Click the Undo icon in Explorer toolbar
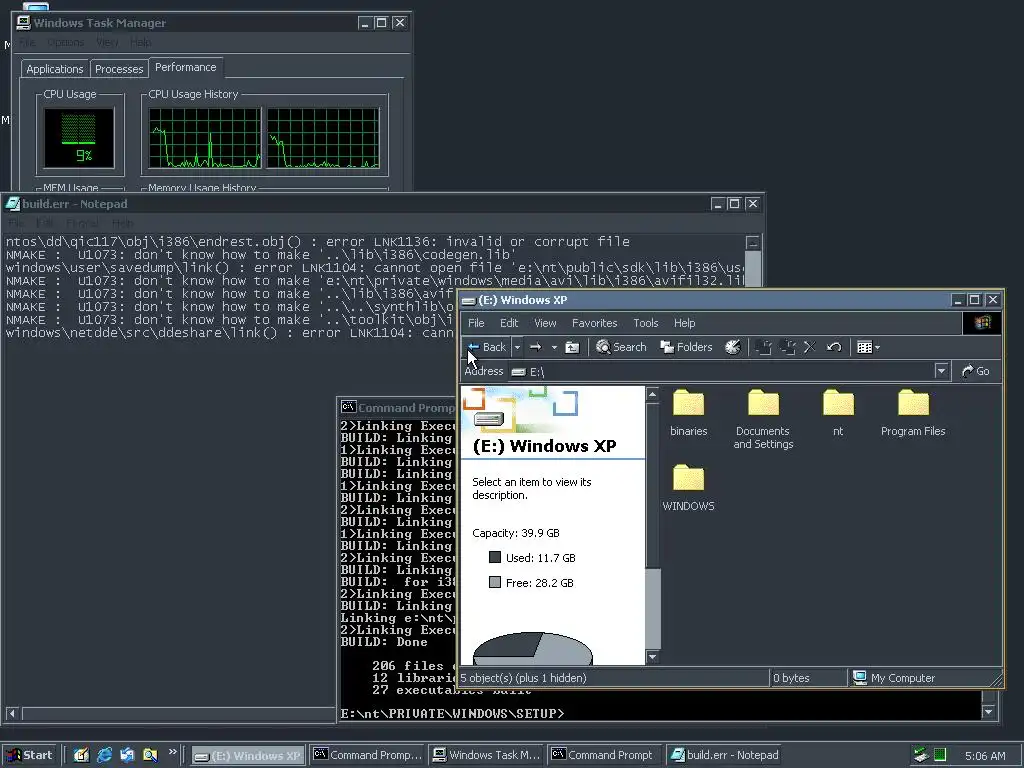This screenshot has width=1024, height=768. (x=834, y=347)
